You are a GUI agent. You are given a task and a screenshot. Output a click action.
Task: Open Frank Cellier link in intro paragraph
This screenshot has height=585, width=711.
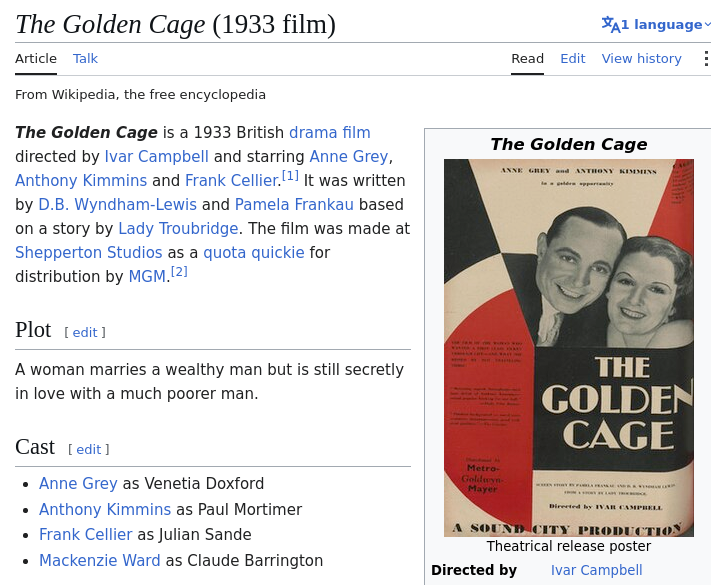tap(231, 180)
